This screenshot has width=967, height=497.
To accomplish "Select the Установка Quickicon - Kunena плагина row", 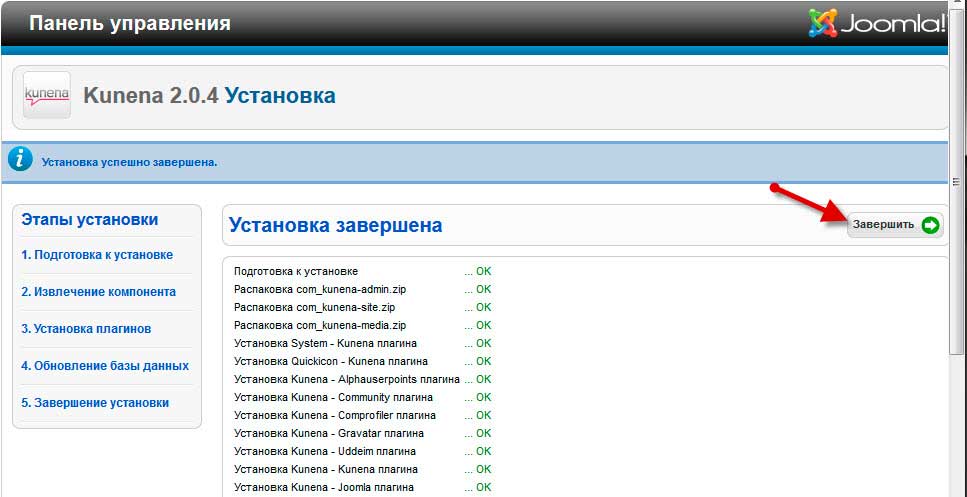I will click(x=363, y=361).
